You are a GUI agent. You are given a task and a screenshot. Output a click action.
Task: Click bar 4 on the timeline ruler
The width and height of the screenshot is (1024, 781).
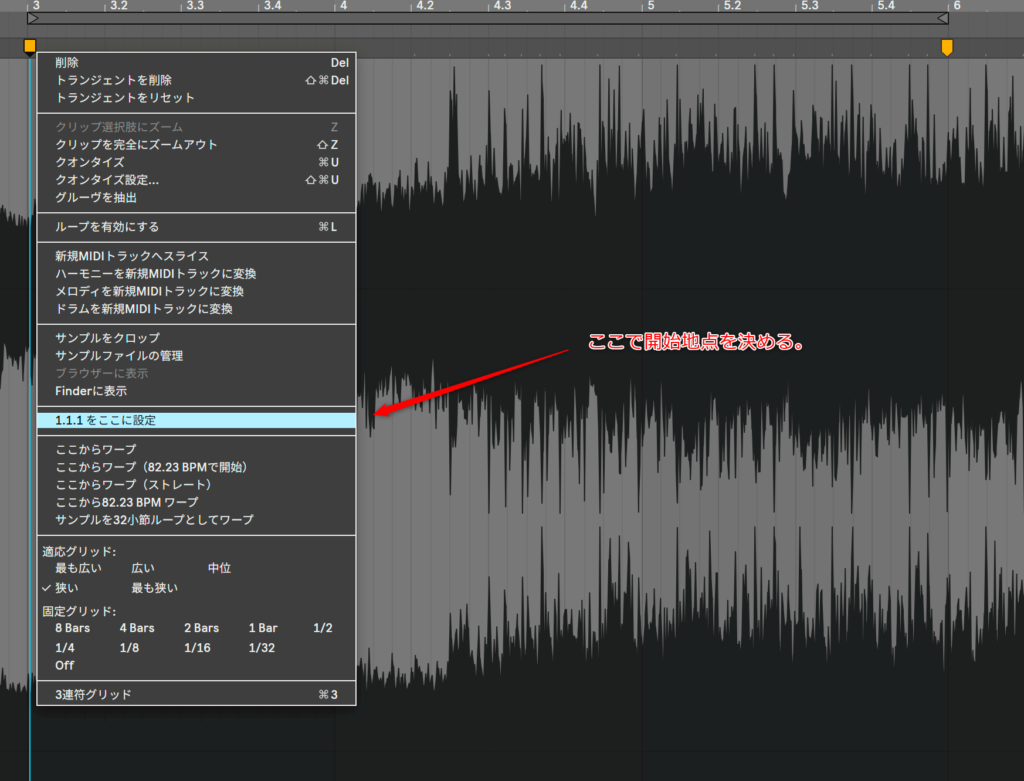coord(341,6)
